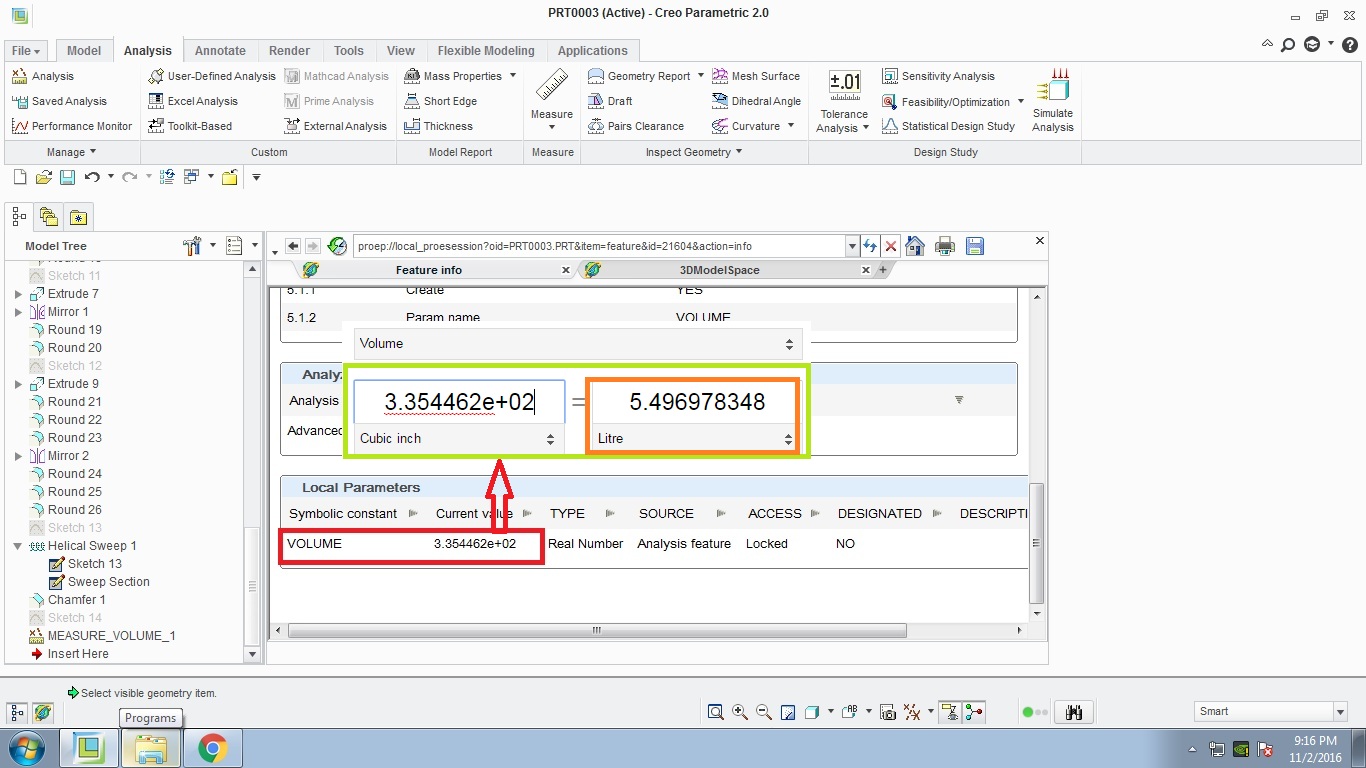Open the Flexible Modeling tab
Screen dimensions: 1366x768
click(x=486, y=51)
